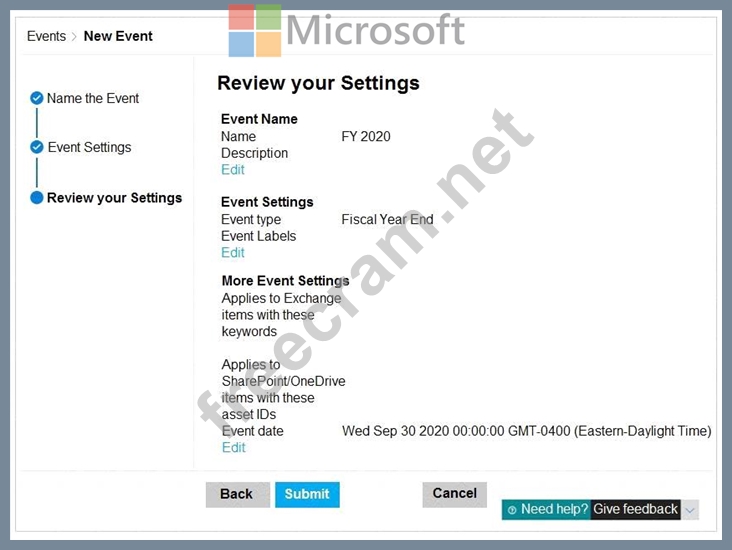Click the checkmark icon beside Event Settings
732x550 pixels.
point(37,147)
